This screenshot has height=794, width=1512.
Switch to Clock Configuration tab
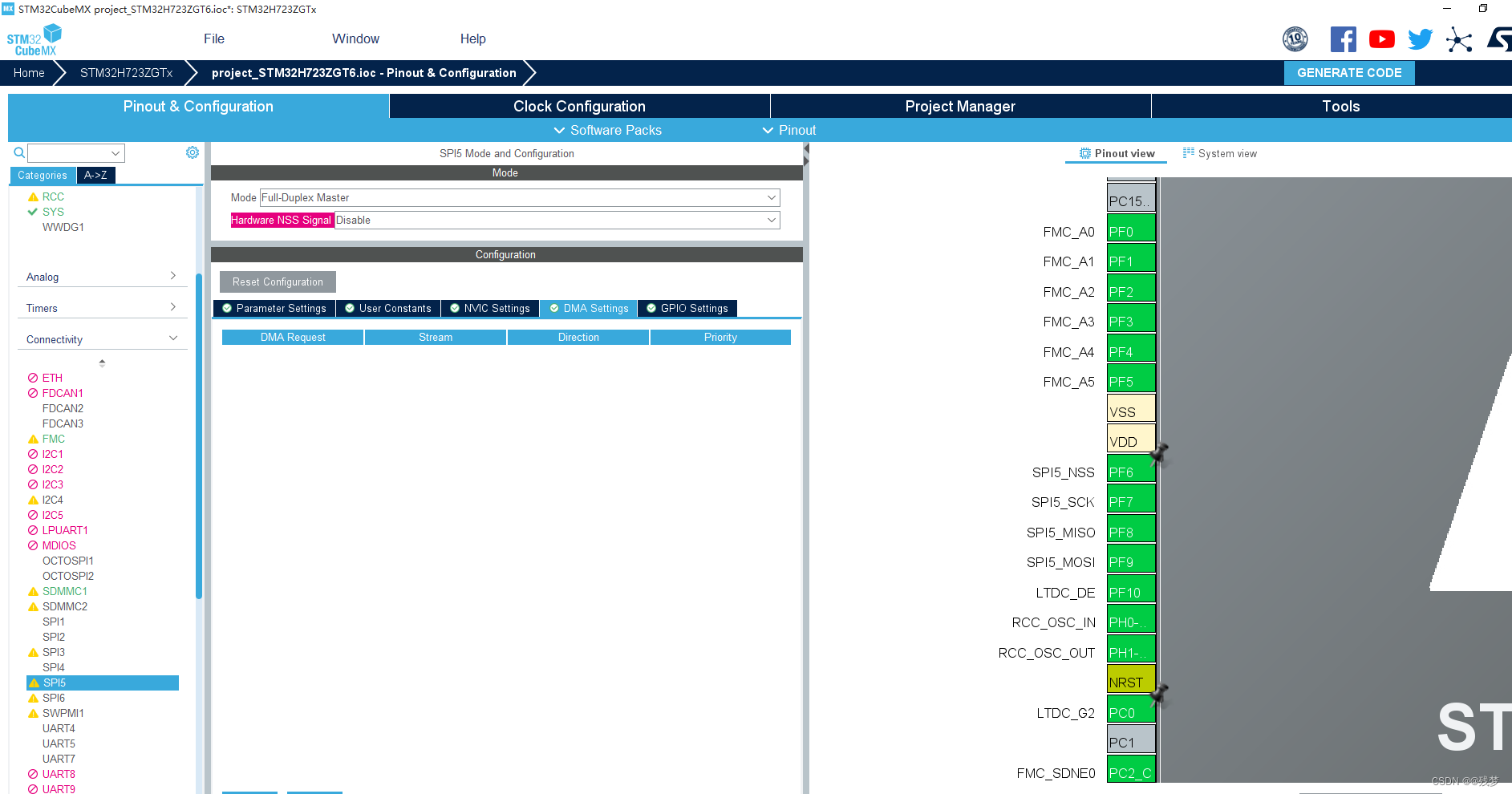pos(579,106)
